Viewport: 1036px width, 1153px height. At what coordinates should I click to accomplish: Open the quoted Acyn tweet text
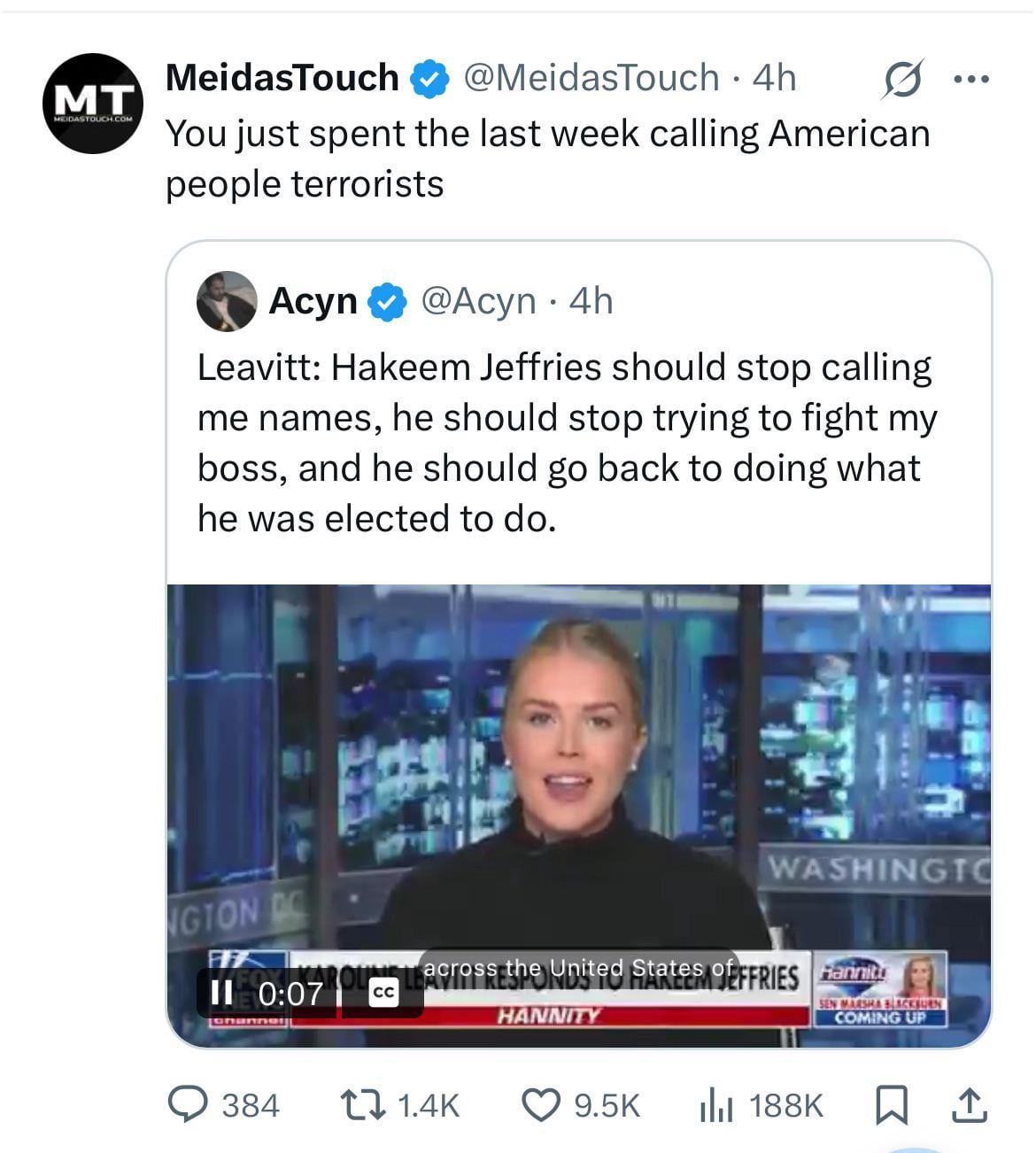(567, 443)
